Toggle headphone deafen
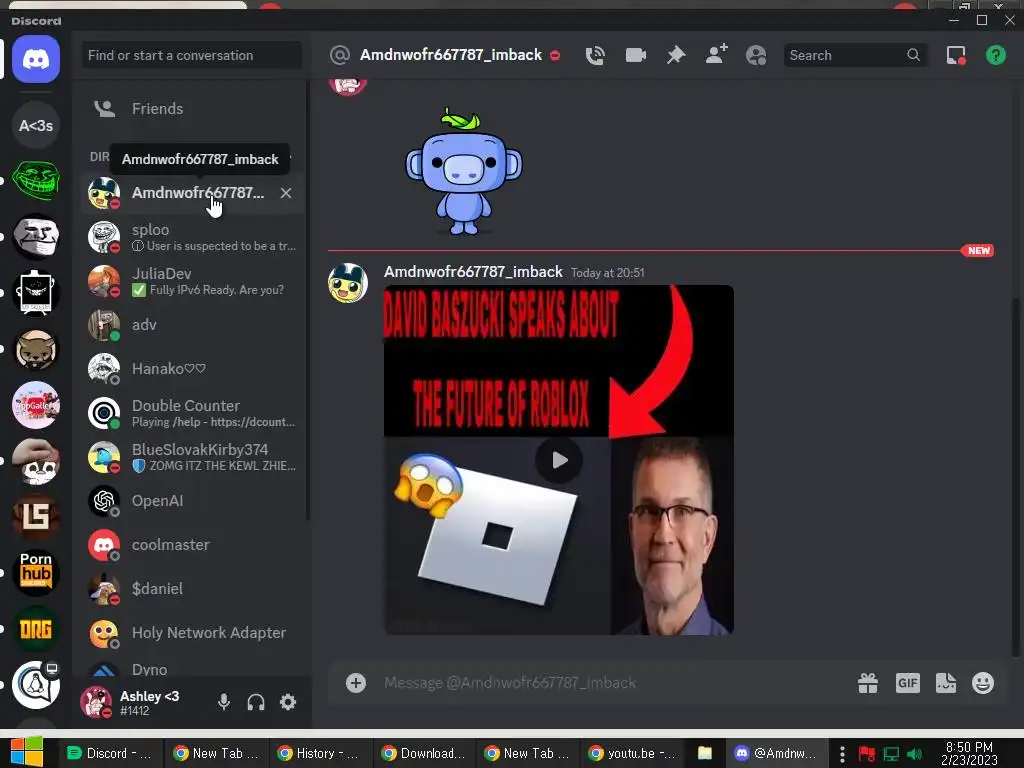1024x768 pixels. click(256, 702)
